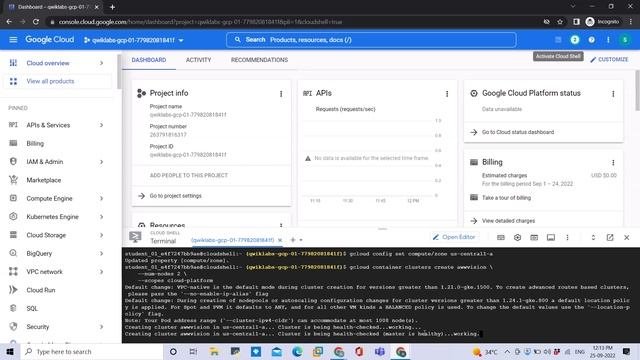This screenshot has height=360, width=640.
Task: Open the notifications badge icon
Action: pos(575,40)
